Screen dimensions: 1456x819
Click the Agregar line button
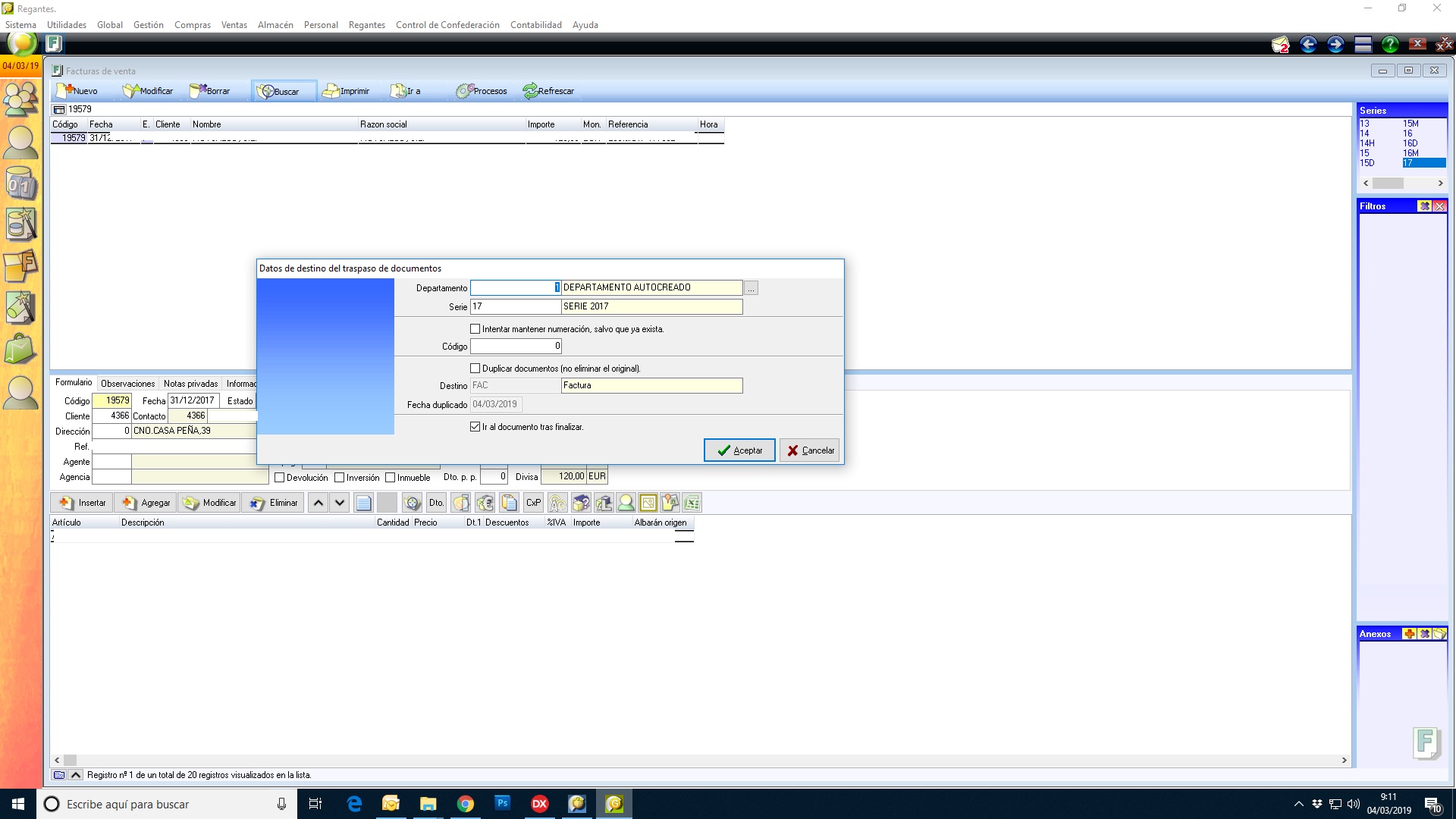click(146, 503)
